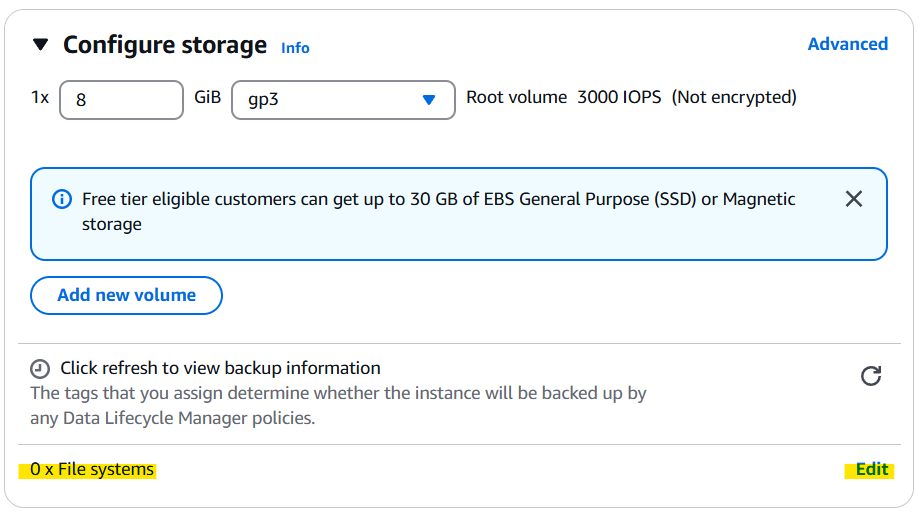Click the "Click refresh to view backup information" text

coord(220,368)
